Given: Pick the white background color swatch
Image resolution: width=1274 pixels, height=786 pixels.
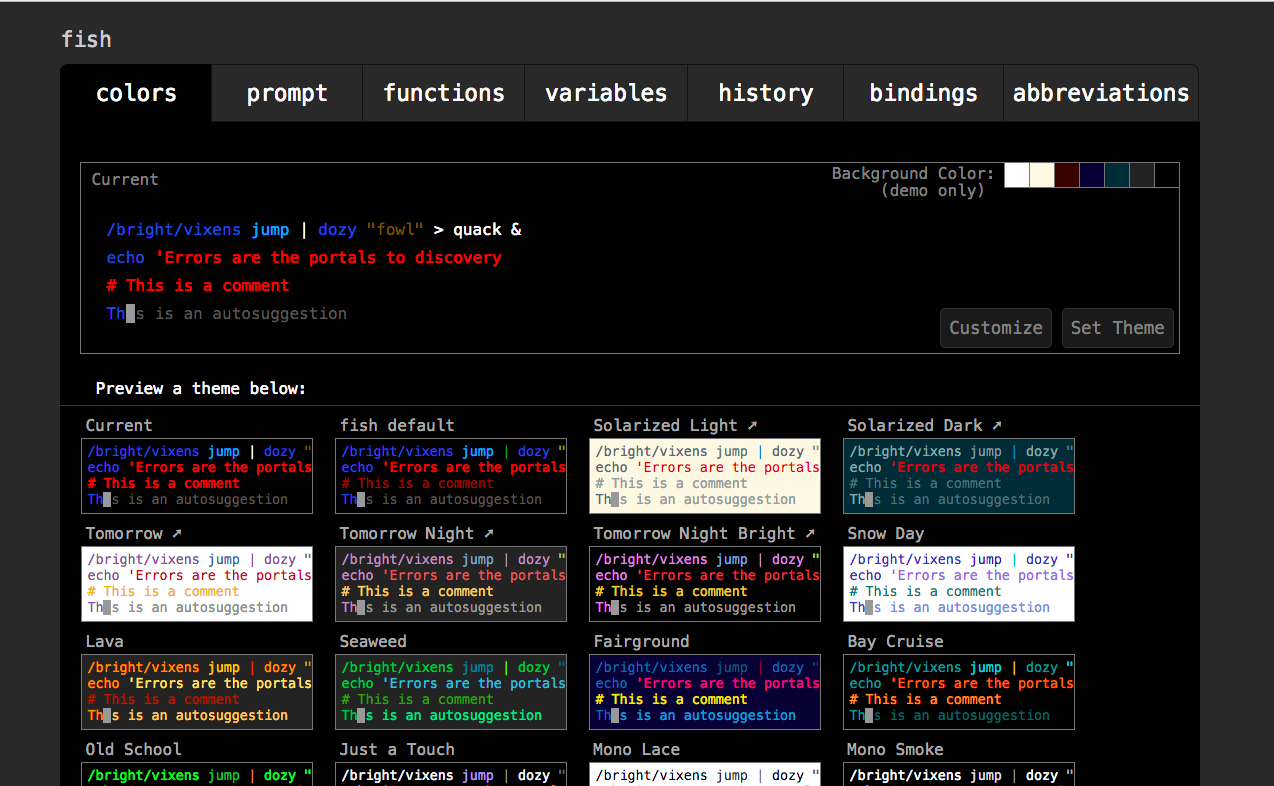Looking at the screenshot, I should tap(1017, 175).
